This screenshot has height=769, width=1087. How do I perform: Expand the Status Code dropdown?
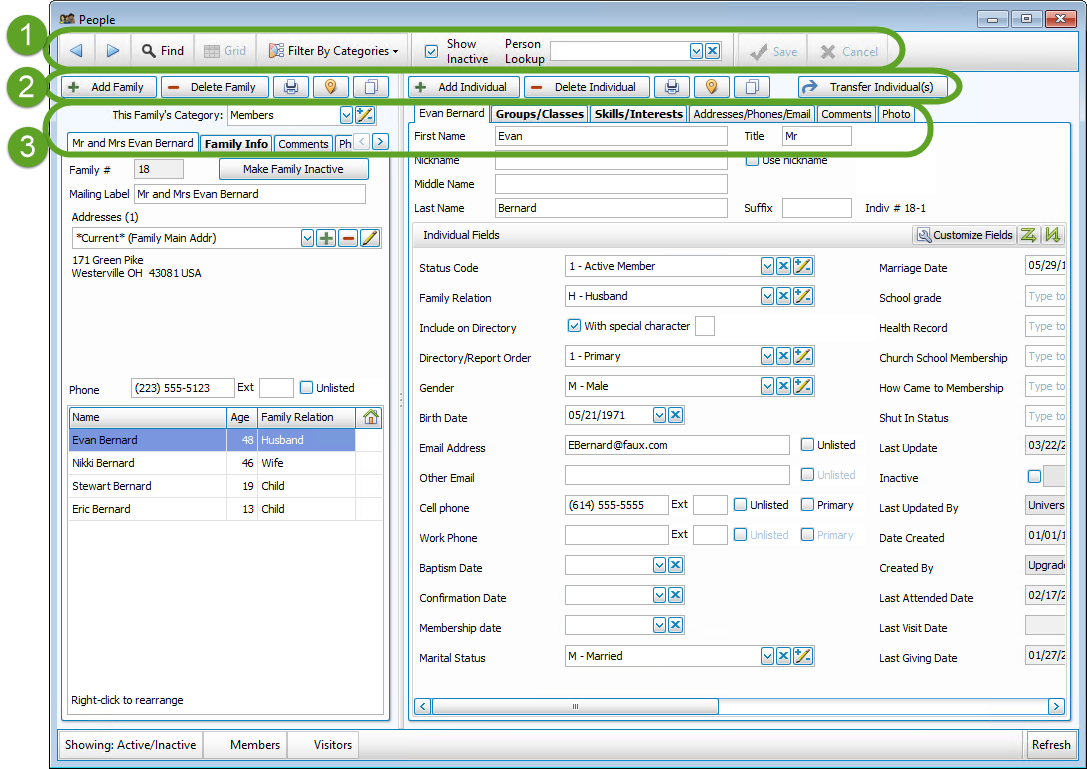point(767,266)
